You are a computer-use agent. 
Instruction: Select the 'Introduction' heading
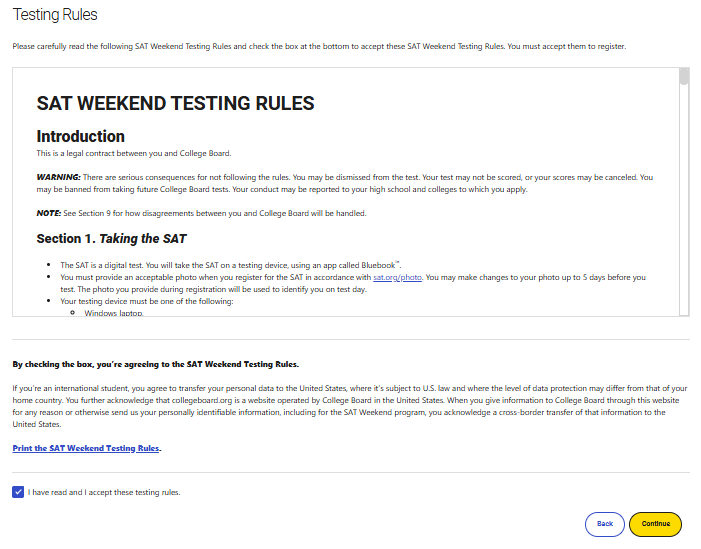[81, 136]
